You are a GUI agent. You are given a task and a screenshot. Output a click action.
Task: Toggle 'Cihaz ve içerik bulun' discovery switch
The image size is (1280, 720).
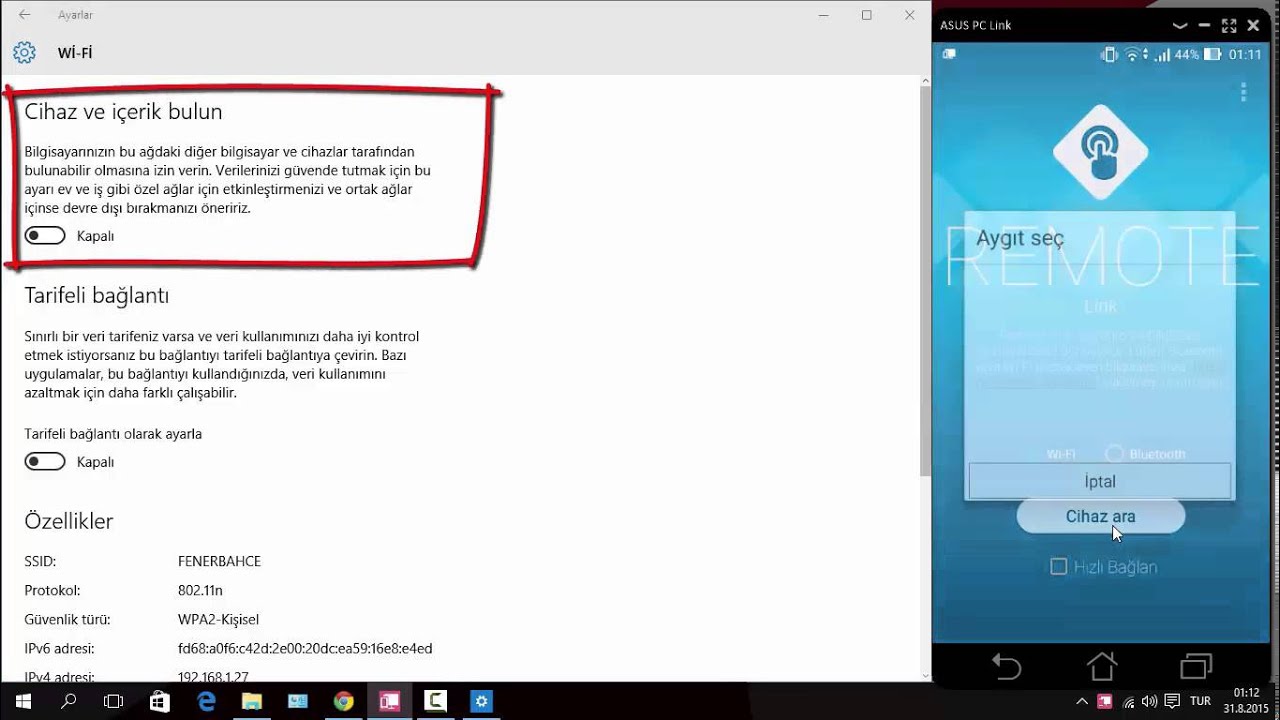point(45,236)
